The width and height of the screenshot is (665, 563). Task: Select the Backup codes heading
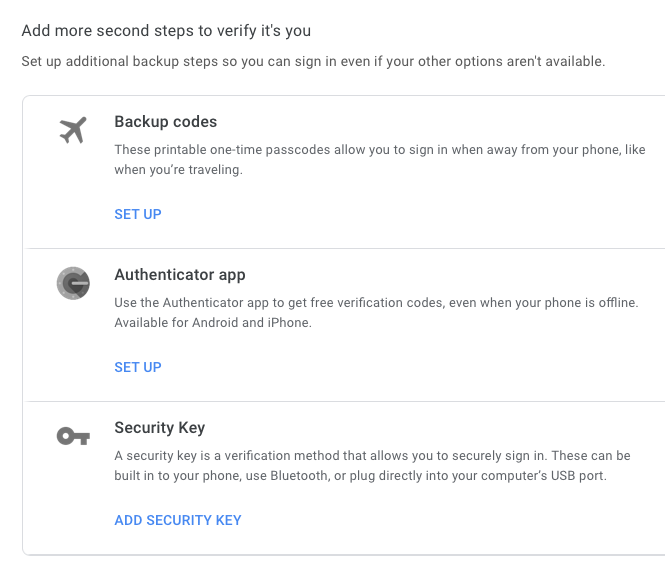[166, 122]
